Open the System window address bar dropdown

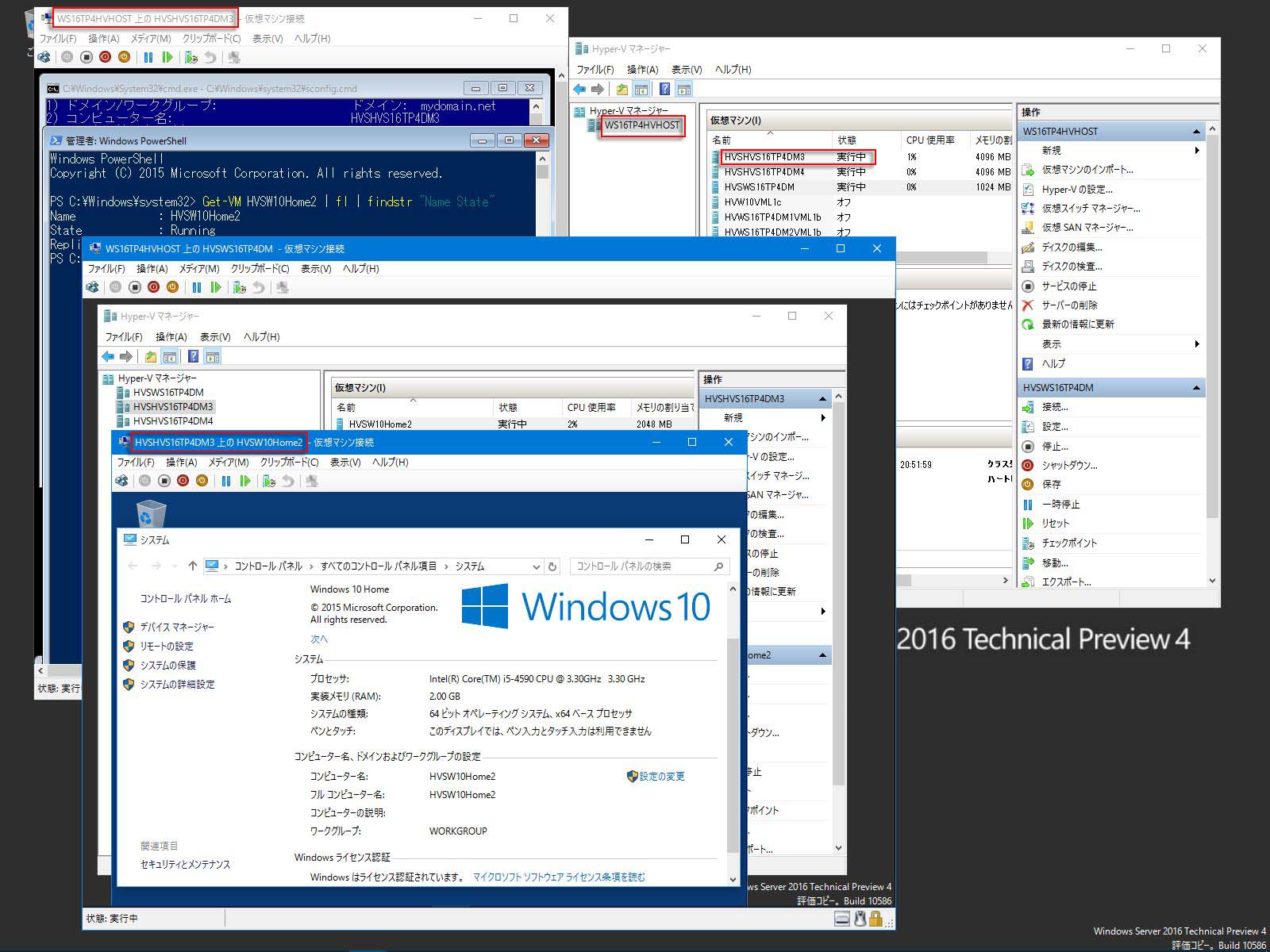click(536, 566)
